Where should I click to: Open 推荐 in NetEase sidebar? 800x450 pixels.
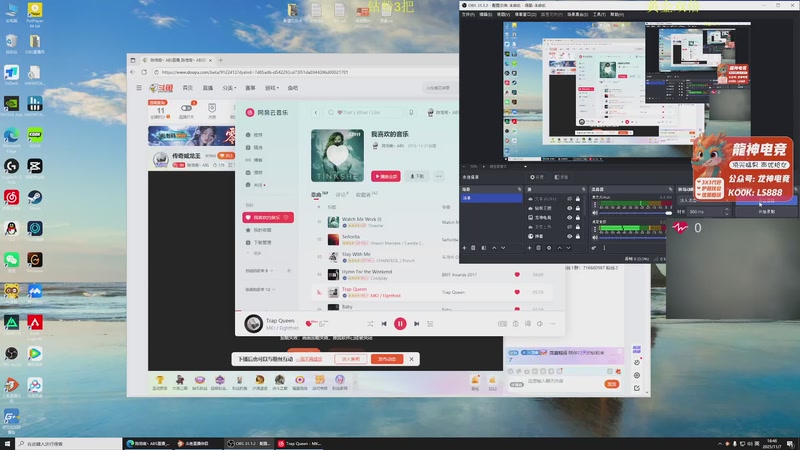point(255,135)
